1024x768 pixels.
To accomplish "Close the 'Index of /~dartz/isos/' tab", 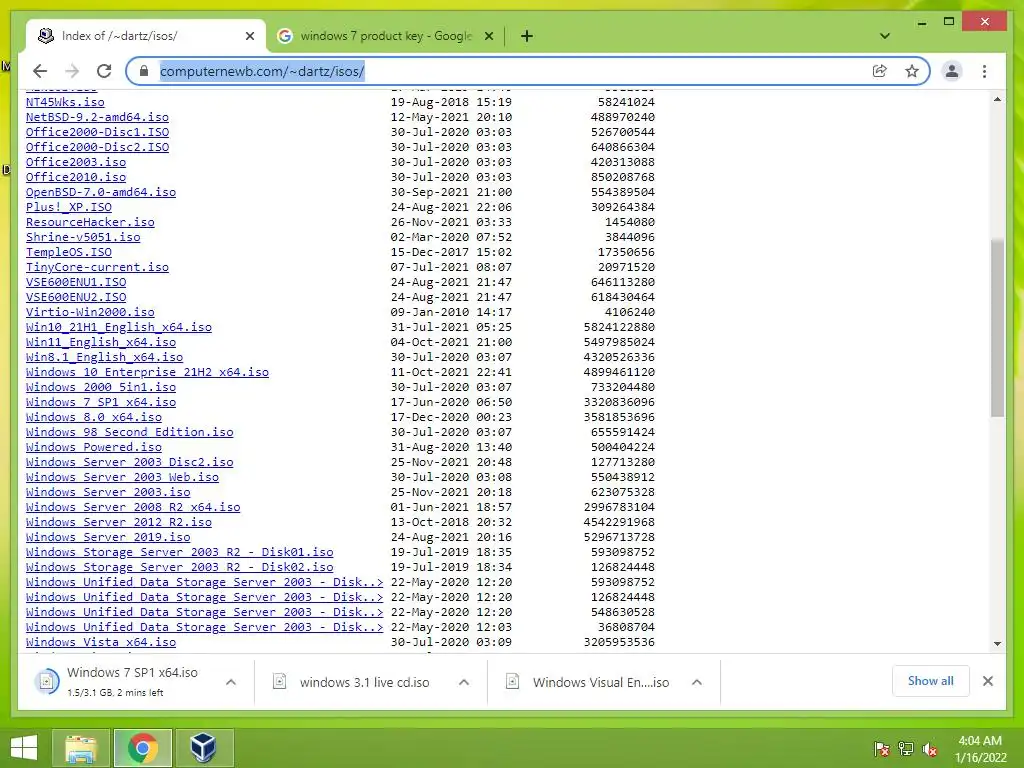I will 249,36.
